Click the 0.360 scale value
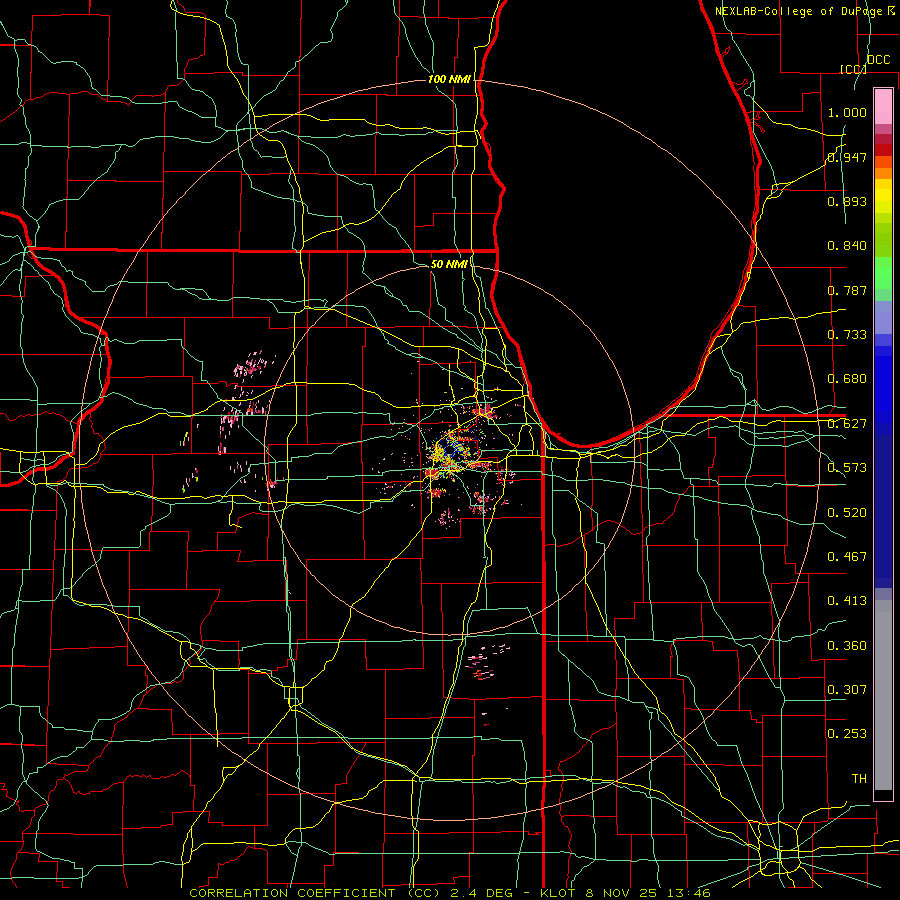 [847, 646]
